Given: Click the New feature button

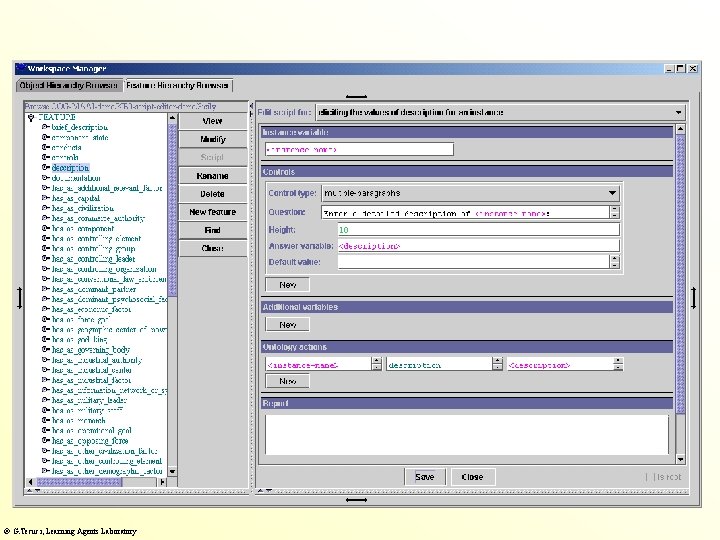Looking at the screenshot, I should [212, 212].
